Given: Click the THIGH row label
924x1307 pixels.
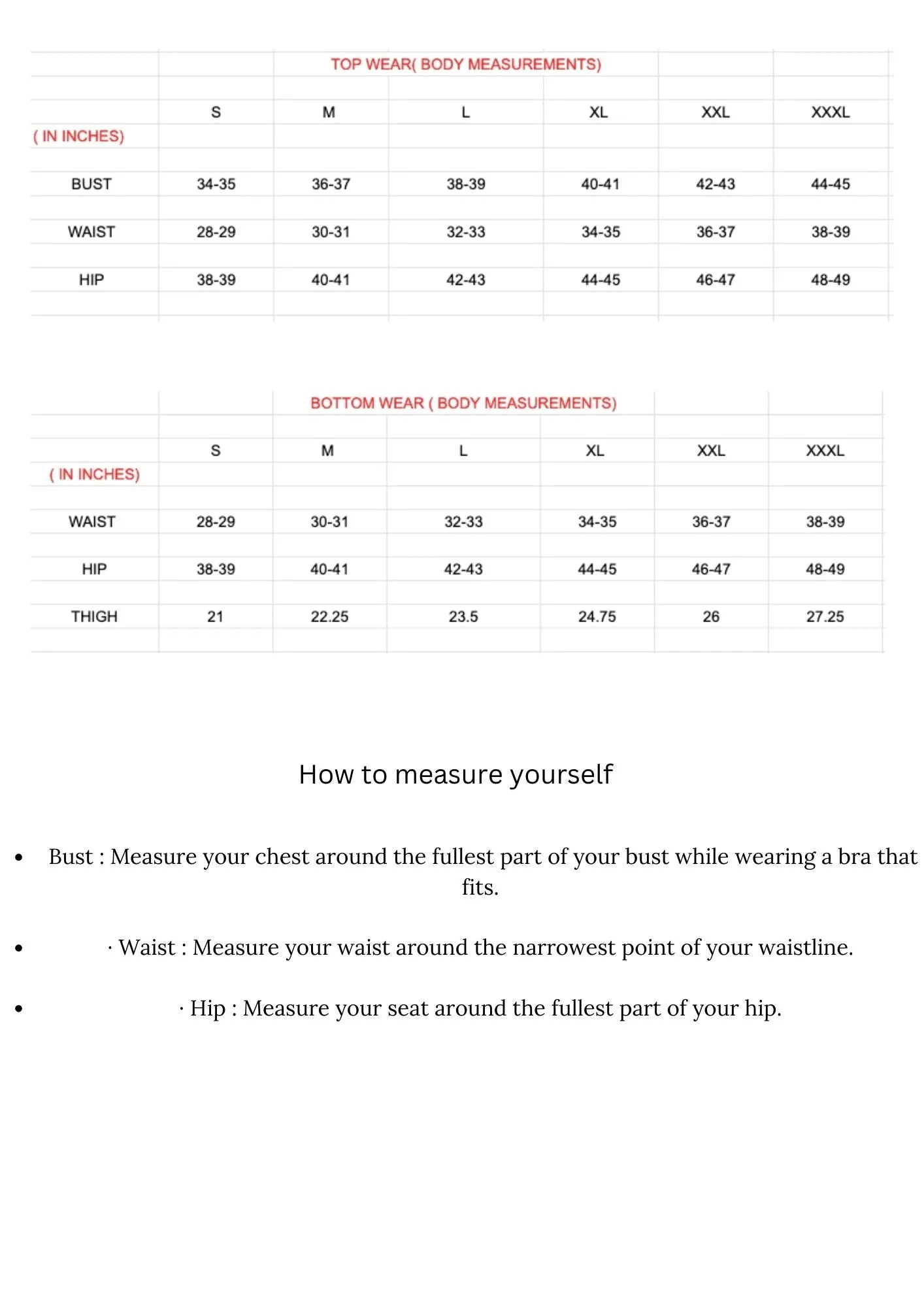Looking at the screenshot, I should 94,616.
